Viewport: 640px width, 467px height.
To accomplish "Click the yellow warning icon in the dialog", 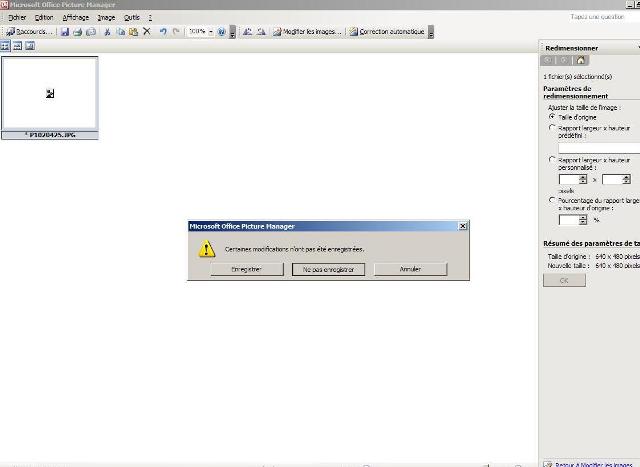I will tap(206, 248).
